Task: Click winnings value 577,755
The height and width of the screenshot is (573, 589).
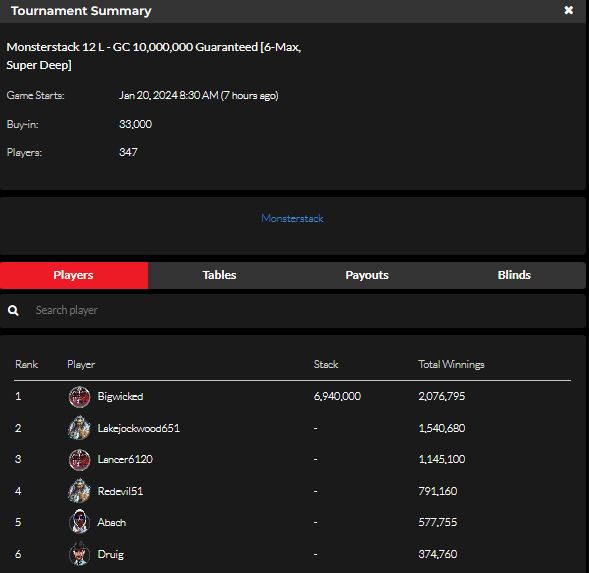Action: (438, 522)
